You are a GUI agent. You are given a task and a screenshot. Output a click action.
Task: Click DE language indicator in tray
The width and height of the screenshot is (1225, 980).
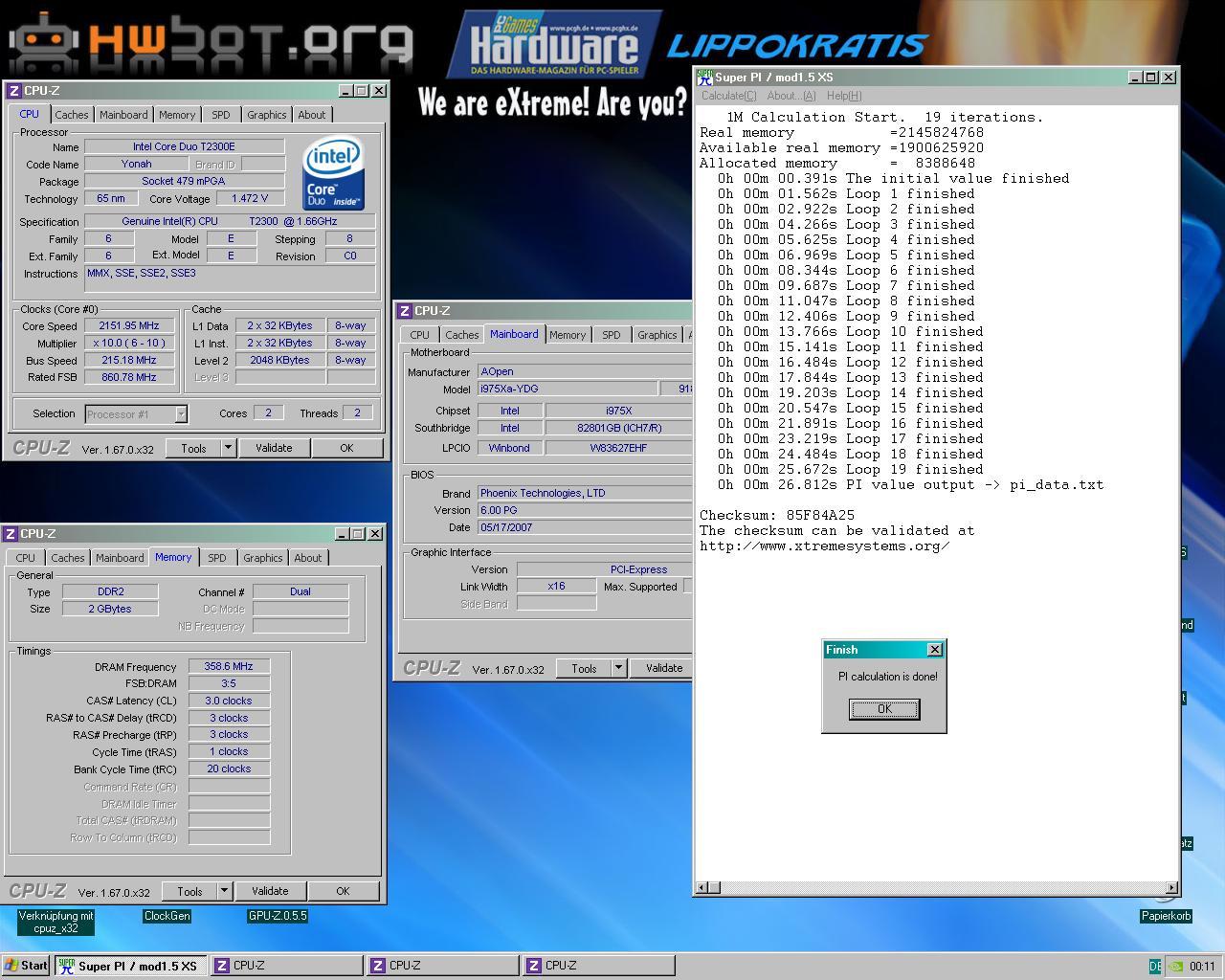pyautogui.click(x=1155, y=967)
